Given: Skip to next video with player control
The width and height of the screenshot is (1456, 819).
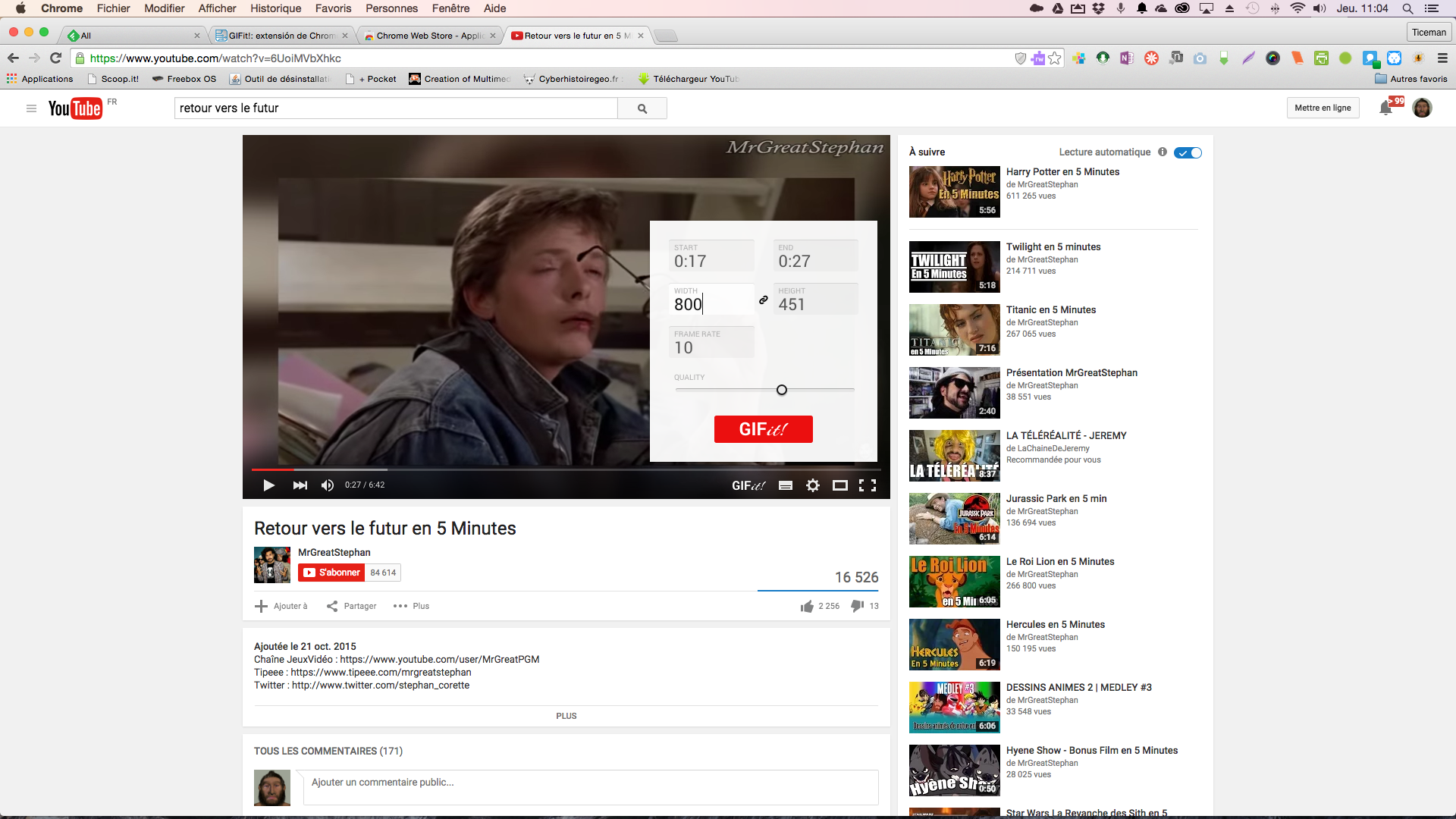Looking at the screenshot, I should click(300, 485).
